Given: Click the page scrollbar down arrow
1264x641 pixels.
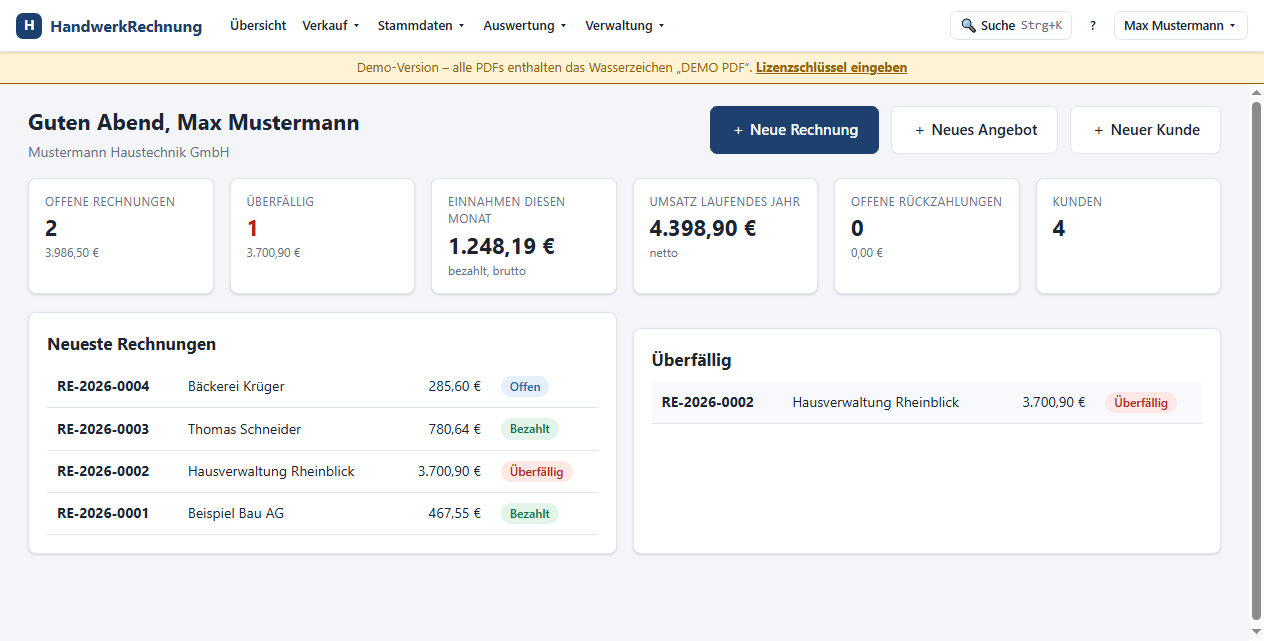Looking at the screenshot, I should click(x=1256, y=632).
